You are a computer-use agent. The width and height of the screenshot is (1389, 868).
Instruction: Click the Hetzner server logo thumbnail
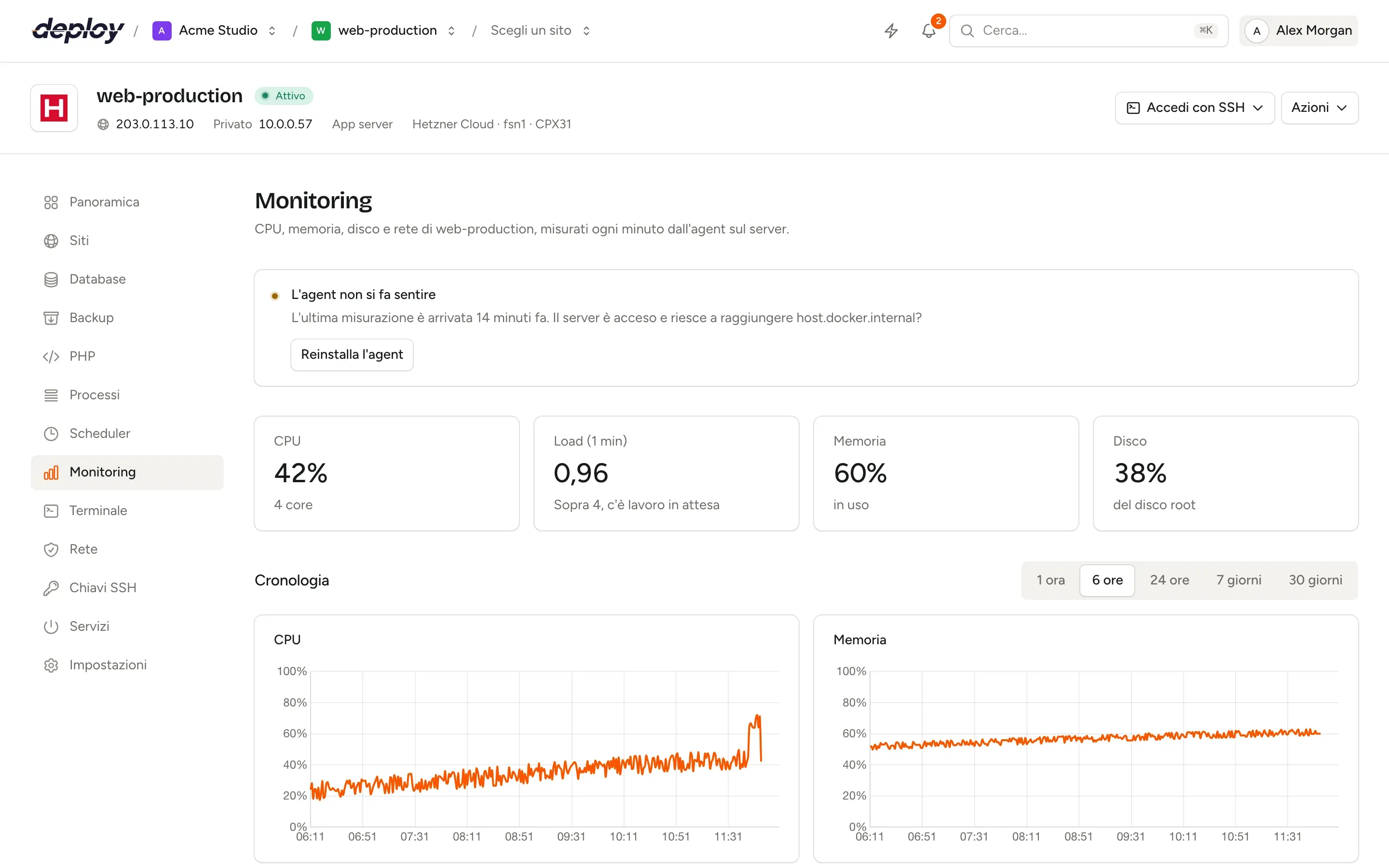click(x=54, y=108)
